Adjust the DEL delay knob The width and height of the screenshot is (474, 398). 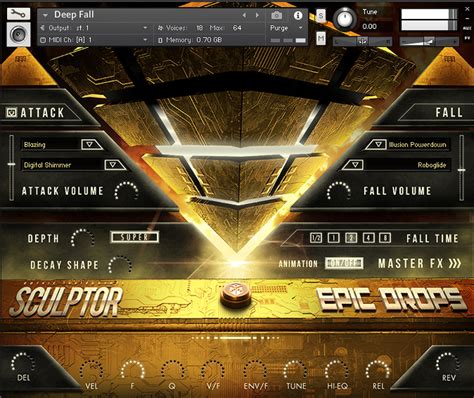point(23,362)
